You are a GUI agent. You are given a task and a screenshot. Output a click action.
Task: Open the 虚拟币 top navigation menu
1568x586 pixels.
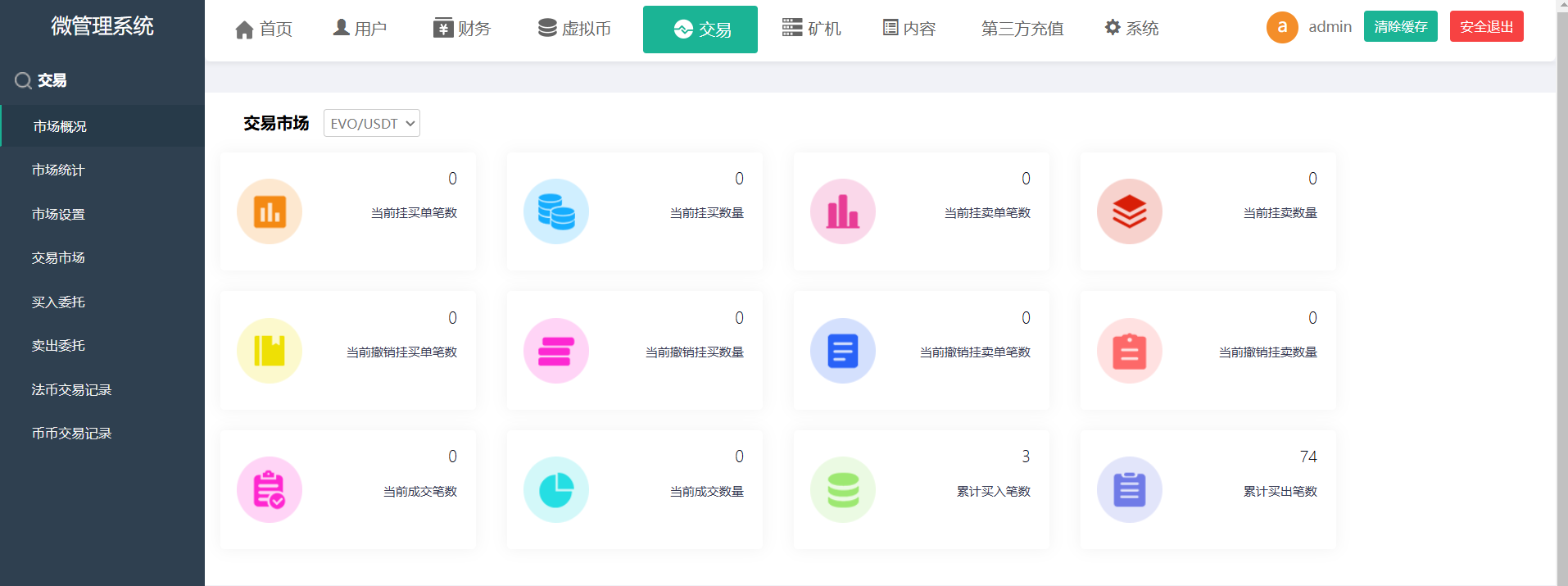pyautogui.click(x=574, y=29)
